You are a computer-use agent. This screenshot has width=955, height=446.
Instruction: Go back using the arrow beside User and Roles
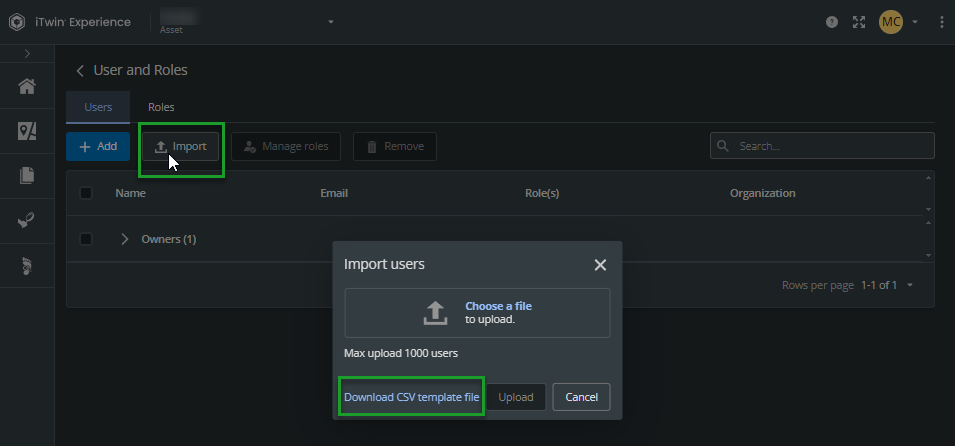coord(80,71)
